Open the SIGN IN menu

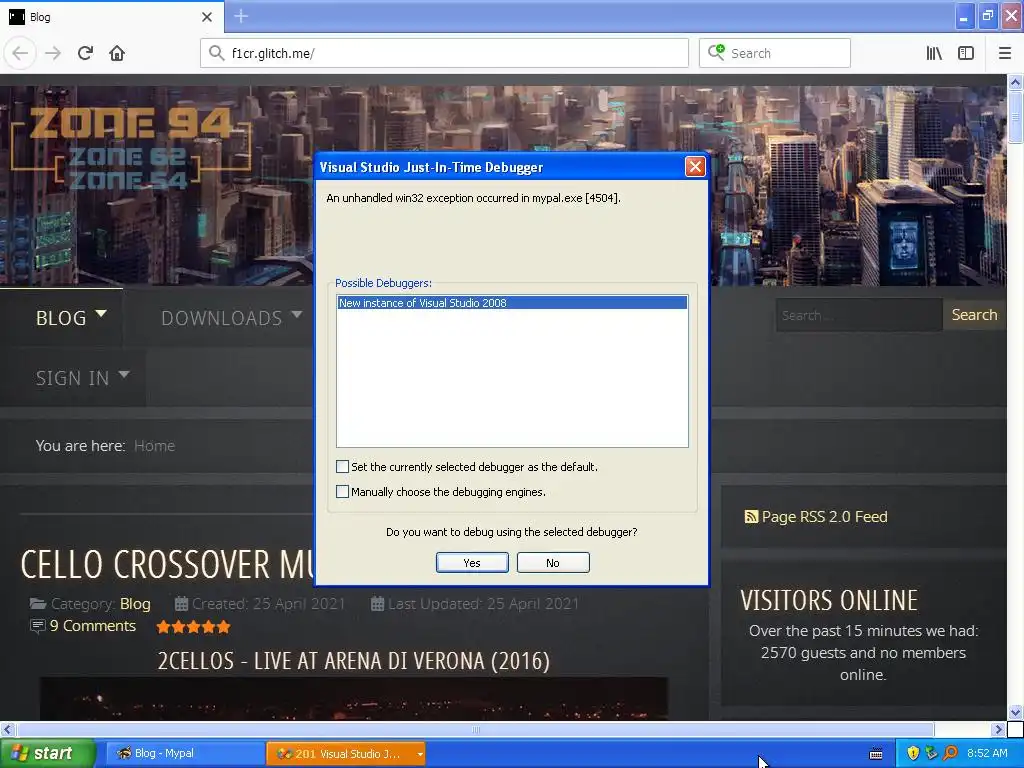coord(82,377)
